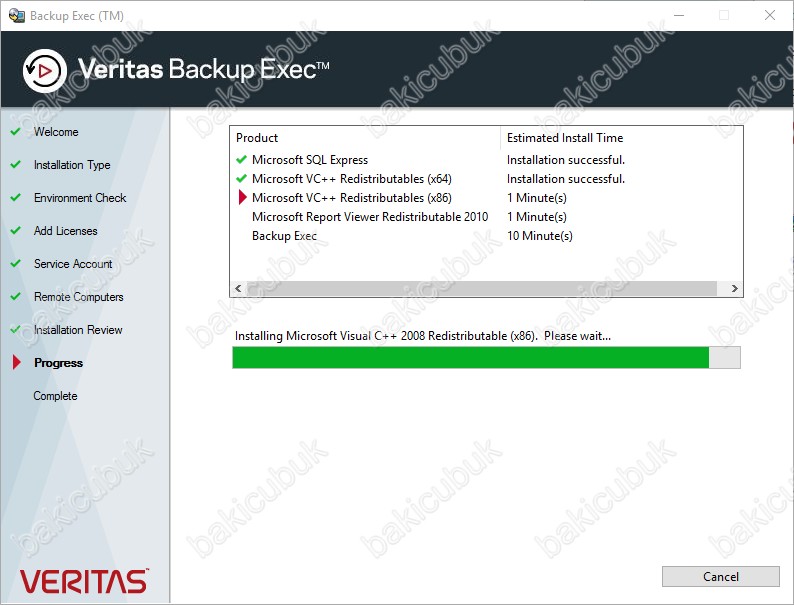Click the Installing Microsoft Visual C++ status text

423,336
